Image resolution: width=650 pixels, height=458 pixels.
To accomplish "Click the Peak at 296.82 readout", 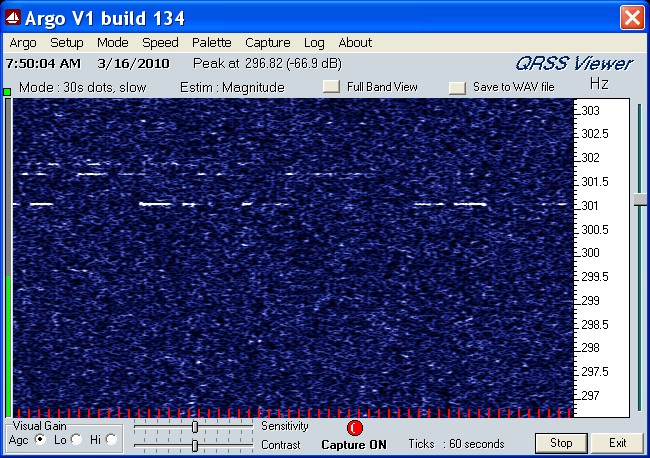I will [267, 63].
